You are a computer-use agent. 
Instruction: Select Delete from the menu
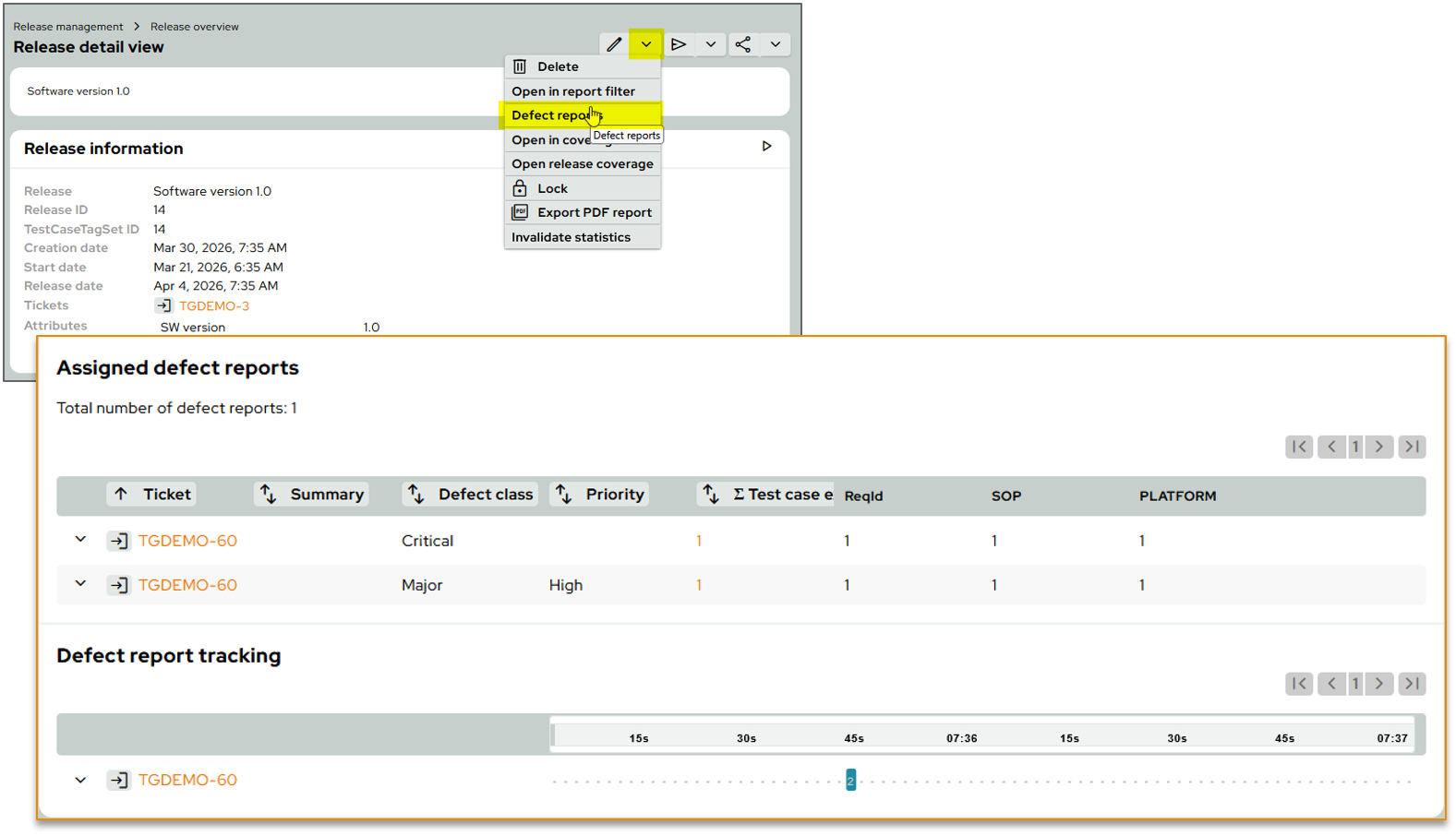click(583, 66)
